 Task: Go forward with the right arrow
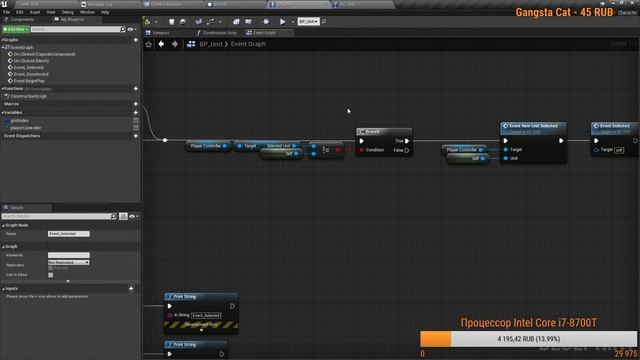coord(175,44)
